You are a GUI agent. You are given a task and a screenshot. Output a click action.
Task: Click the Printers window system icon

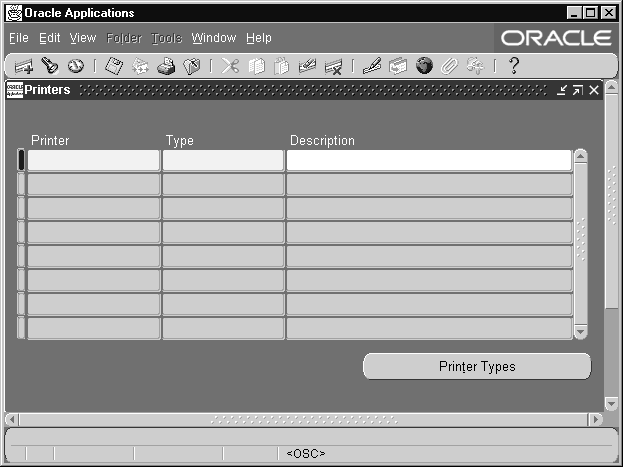click(15, 90)
